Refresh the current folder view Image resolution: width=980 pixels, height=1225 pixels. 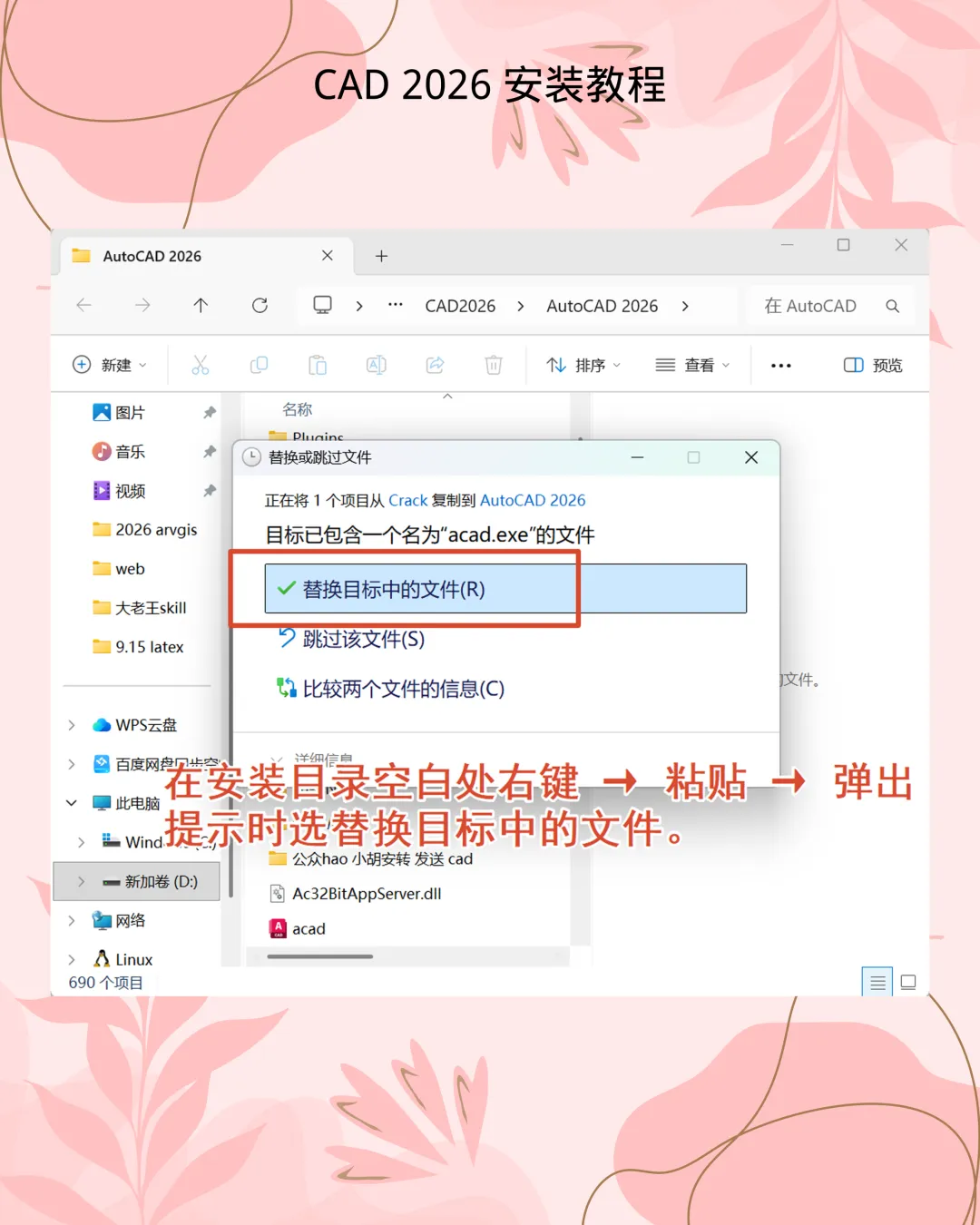click(260, 306)
